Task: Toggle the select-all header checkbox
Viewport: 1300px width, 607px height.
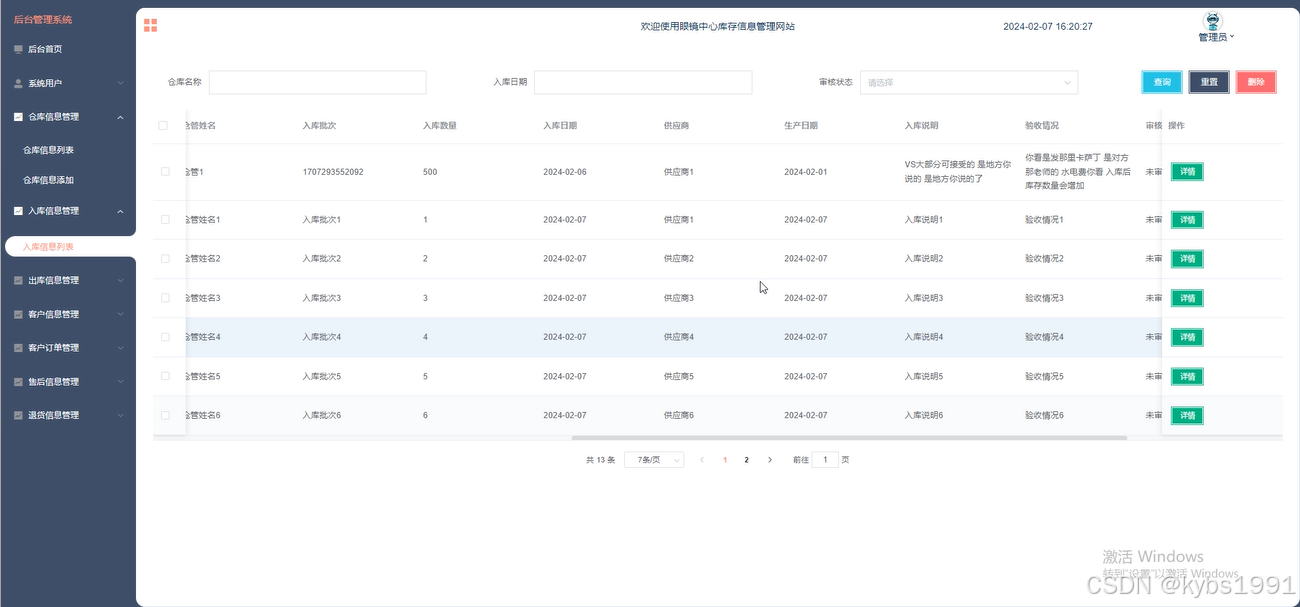Action: click(x=163, y=126)
